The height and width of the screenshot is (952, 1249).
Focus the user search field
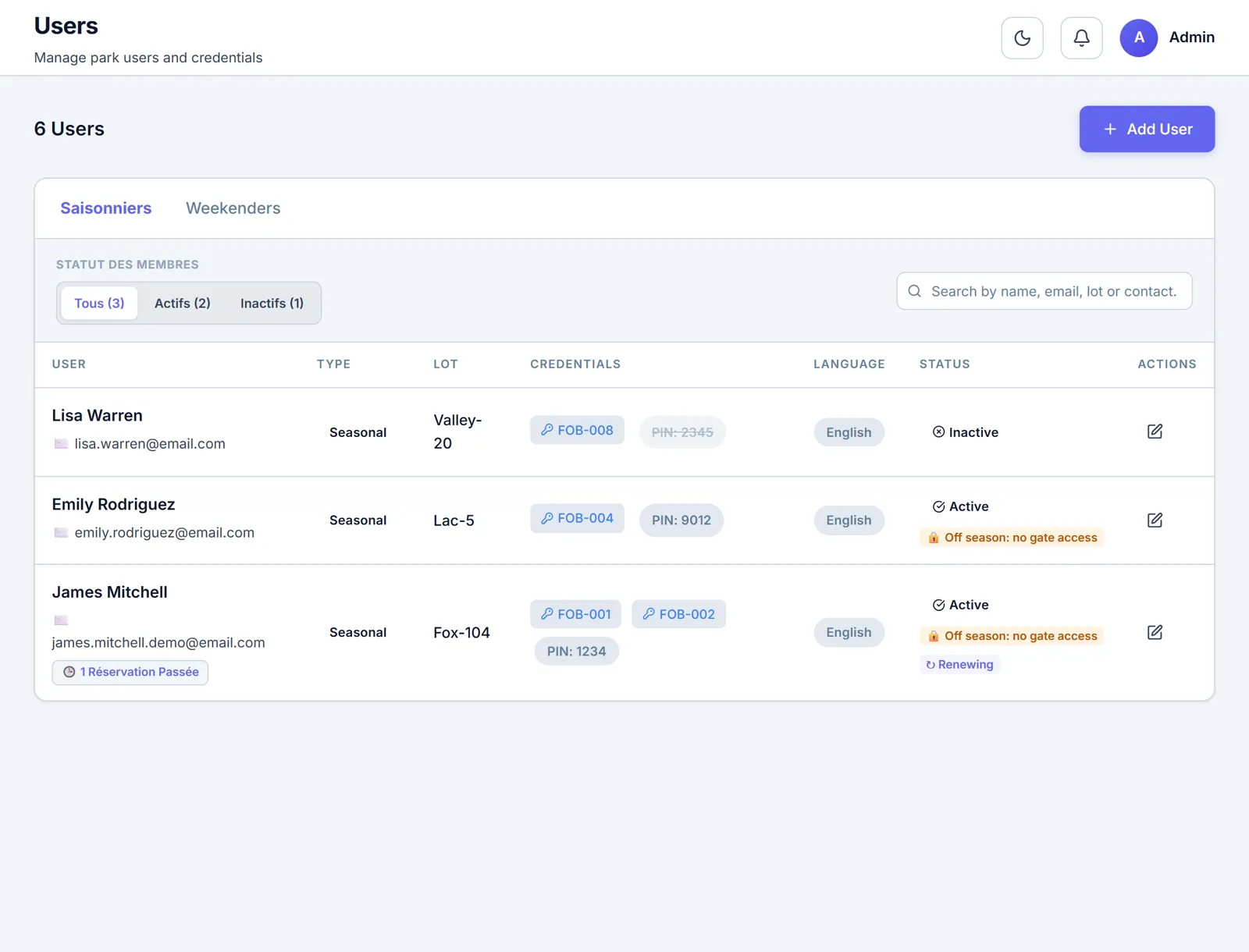click(x=1044, y=291)
